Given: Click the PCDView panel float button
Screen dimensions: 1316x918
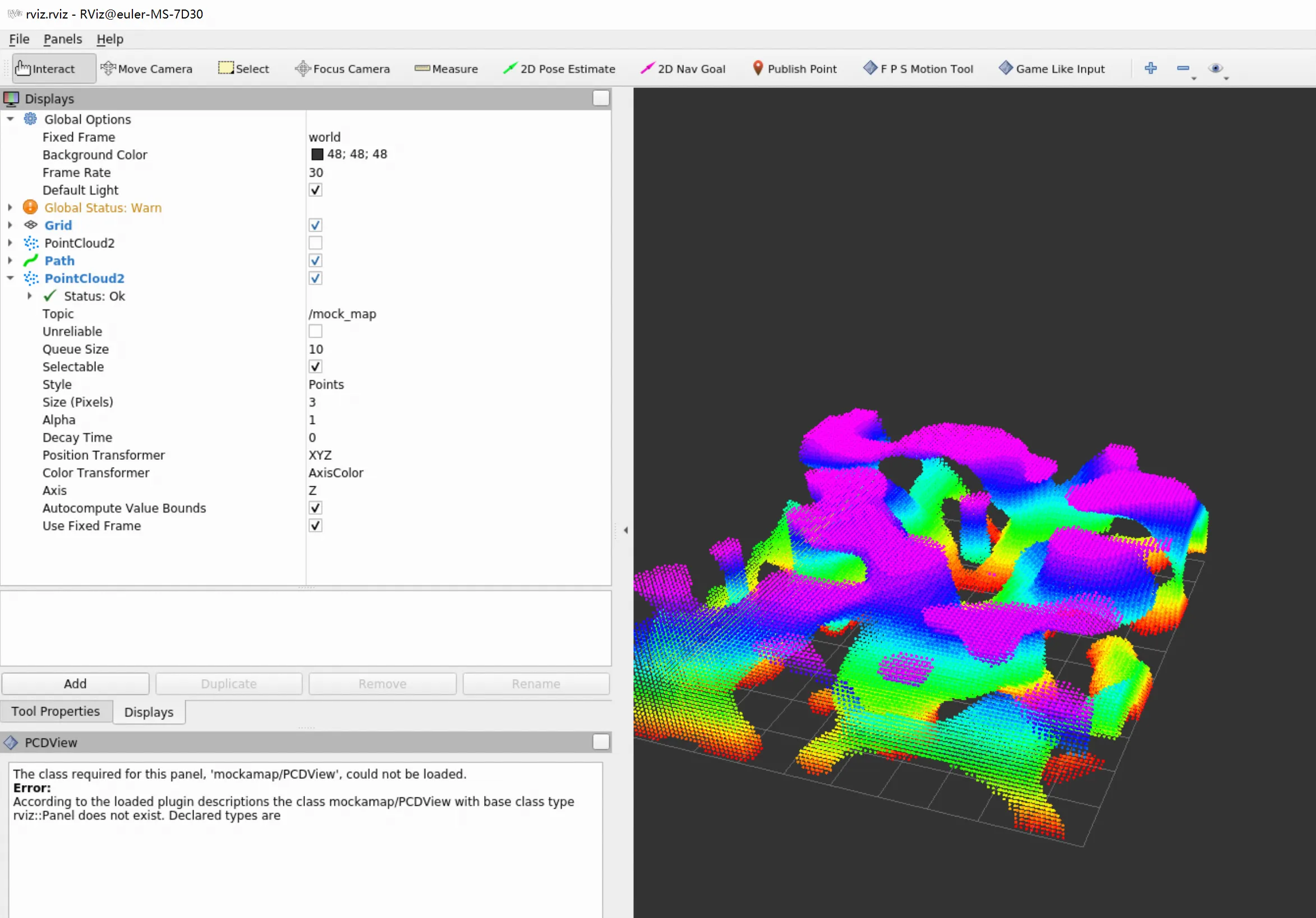Looking at the screenshot, I should tap(601, 742).
